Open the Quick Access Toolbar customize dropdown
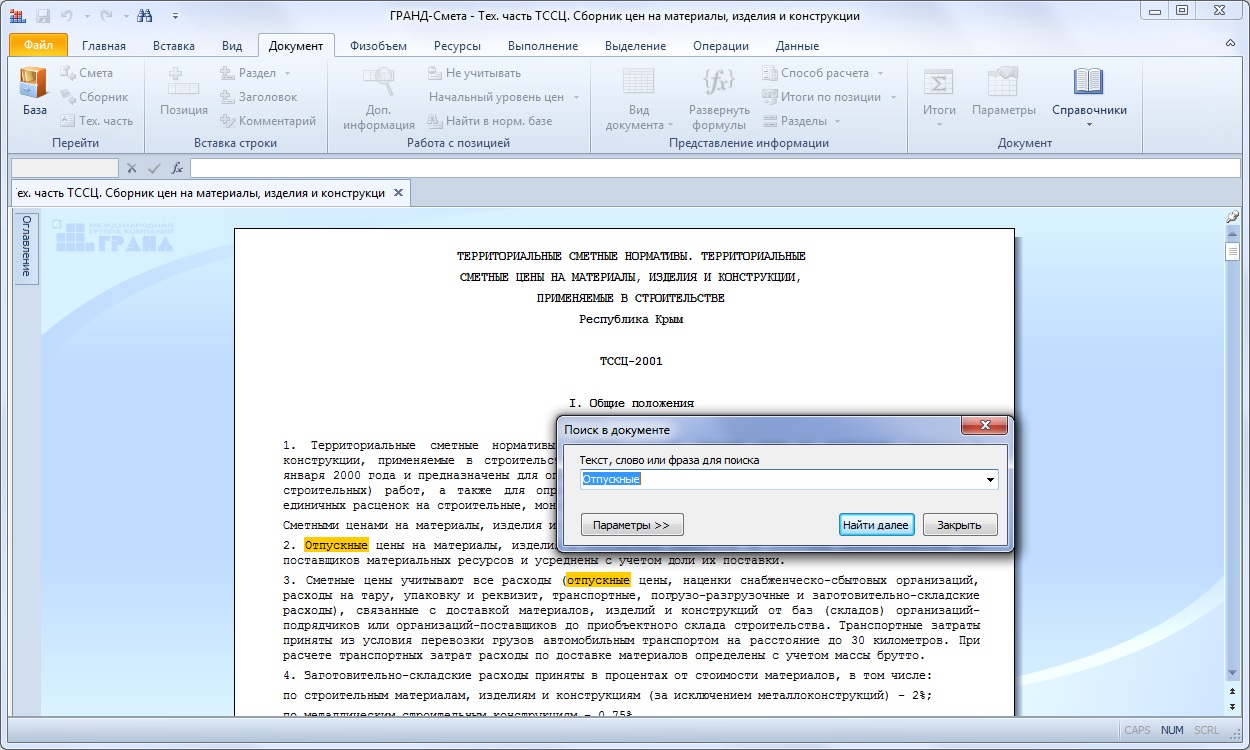Viewport: 1250px width, 750px height. point(175,16)
